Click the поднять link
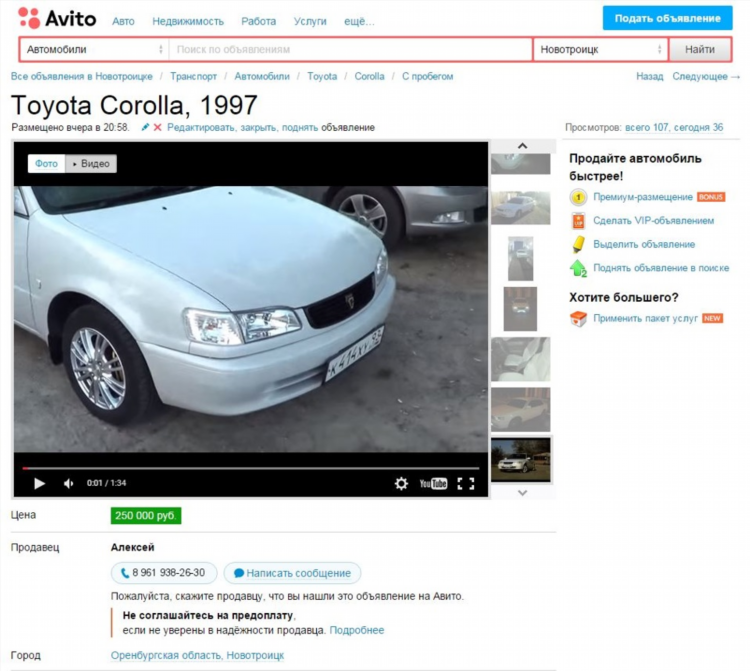Image resolution: width=750 pixels, height=671 pixels. pyautogui.click(x=300, y=128)
